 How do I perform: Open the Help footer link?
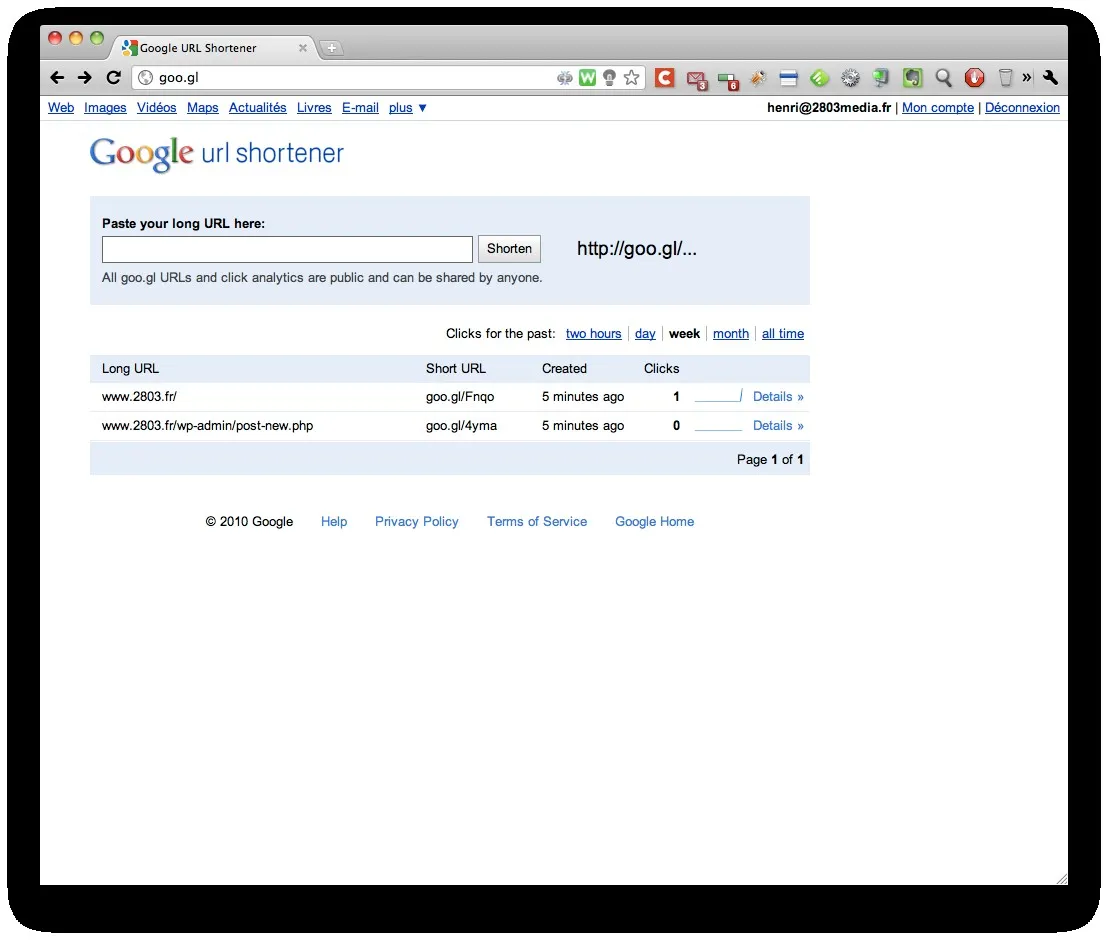click(334, 522)
